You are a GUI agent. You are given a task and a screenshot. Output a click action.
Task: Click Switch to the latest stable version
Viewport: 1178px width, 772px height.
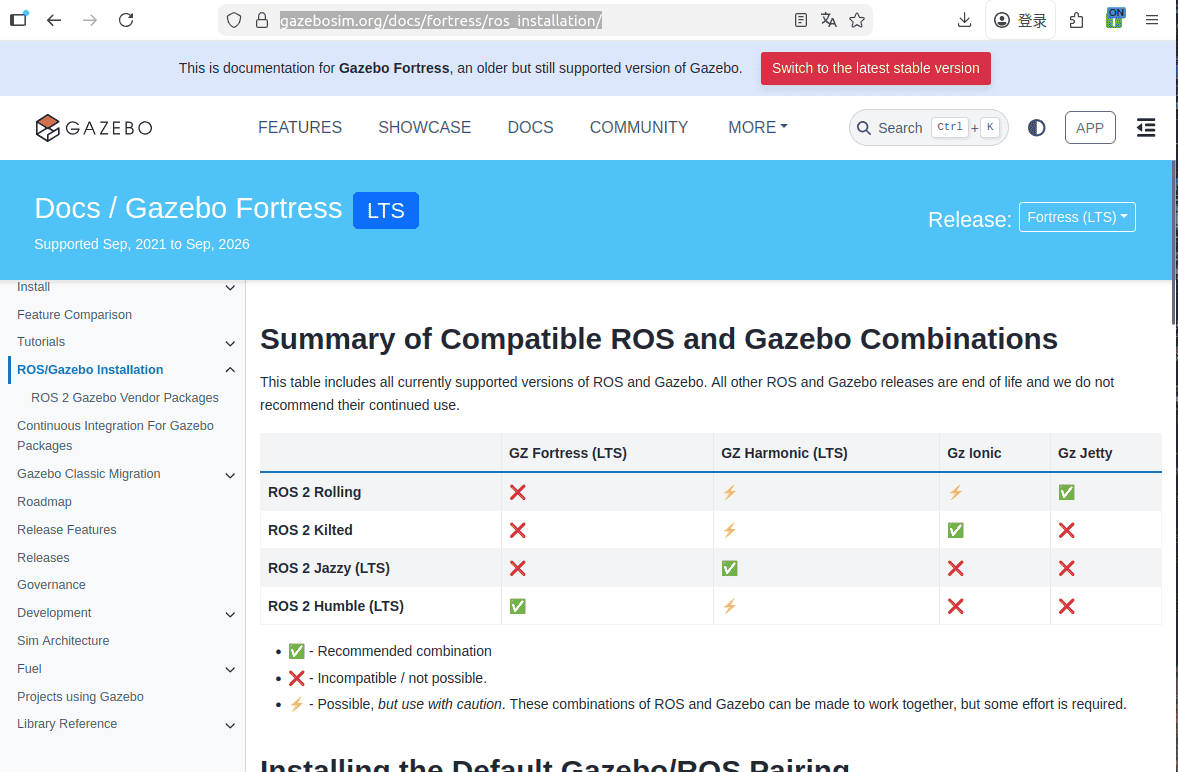[x=875, y=68]
